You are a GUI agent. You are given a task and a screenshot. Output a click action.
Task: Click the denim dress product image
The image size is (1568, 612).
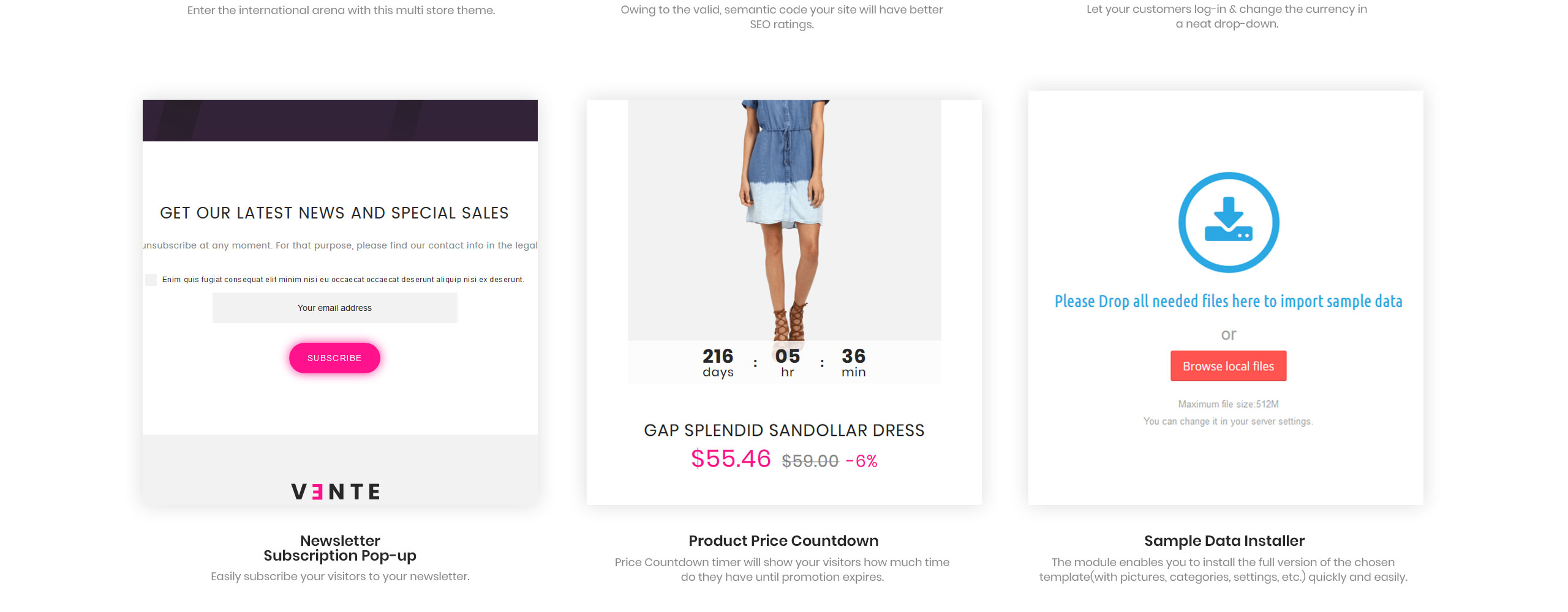[784, 220]
